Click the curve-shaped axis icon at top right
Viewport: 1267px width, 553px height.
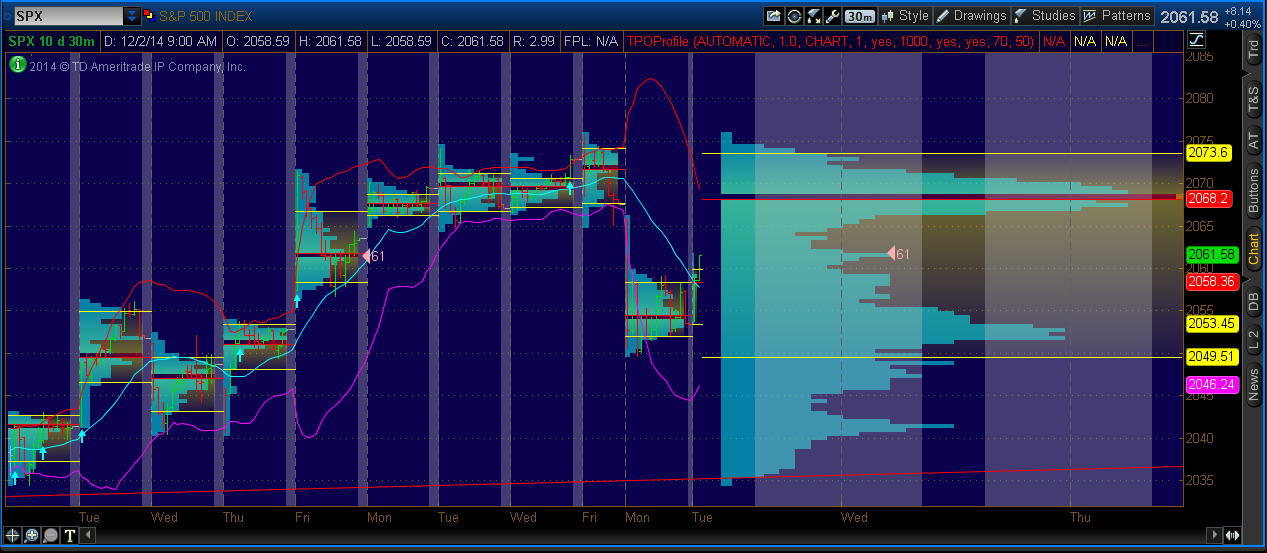1197,41
